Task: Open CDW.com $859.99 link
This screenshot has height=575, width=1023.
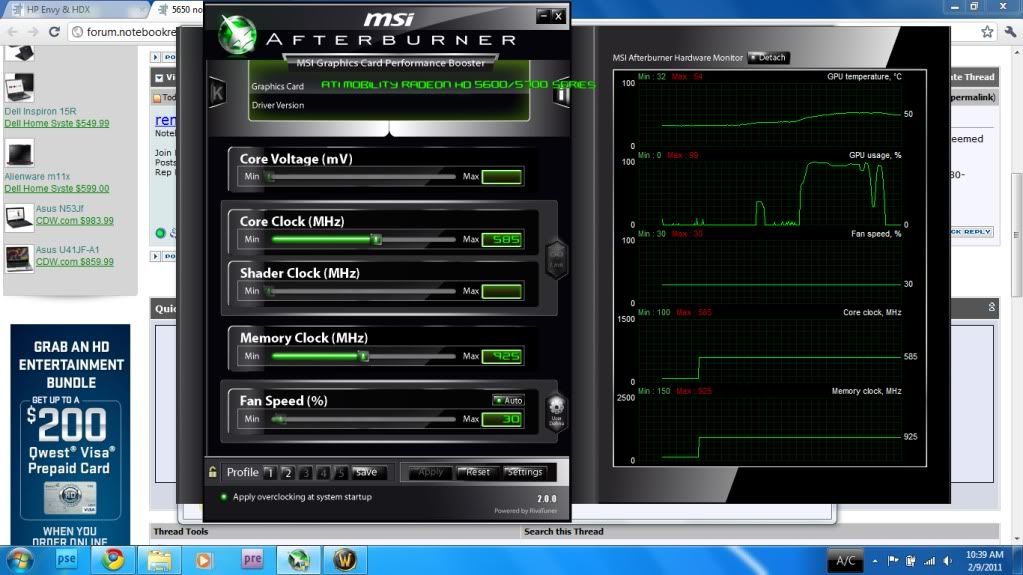Action: click(74, 262)
